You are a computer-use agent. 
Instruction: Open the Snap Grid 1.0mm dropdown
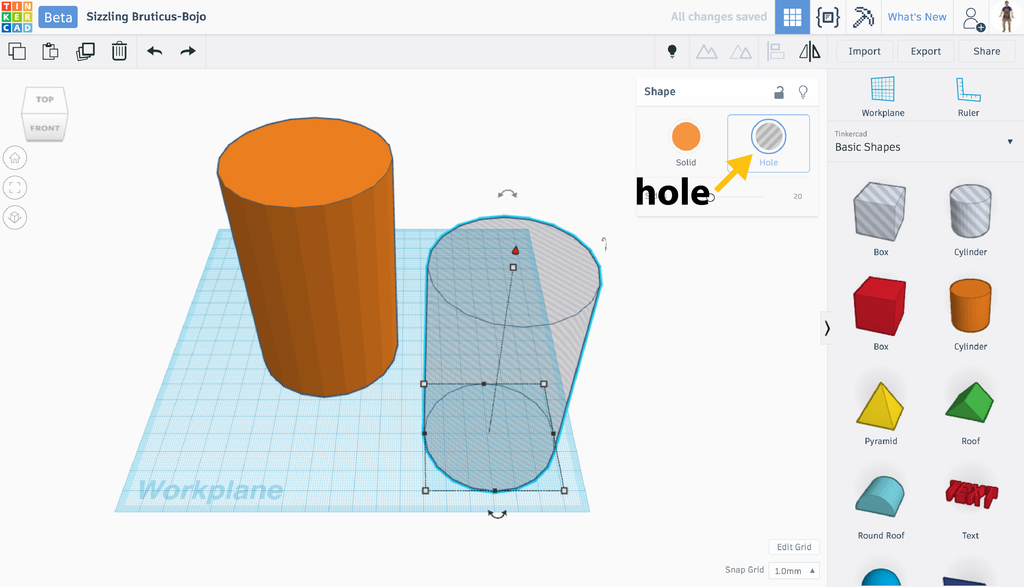pyautogui.click(x=793, y=571)
